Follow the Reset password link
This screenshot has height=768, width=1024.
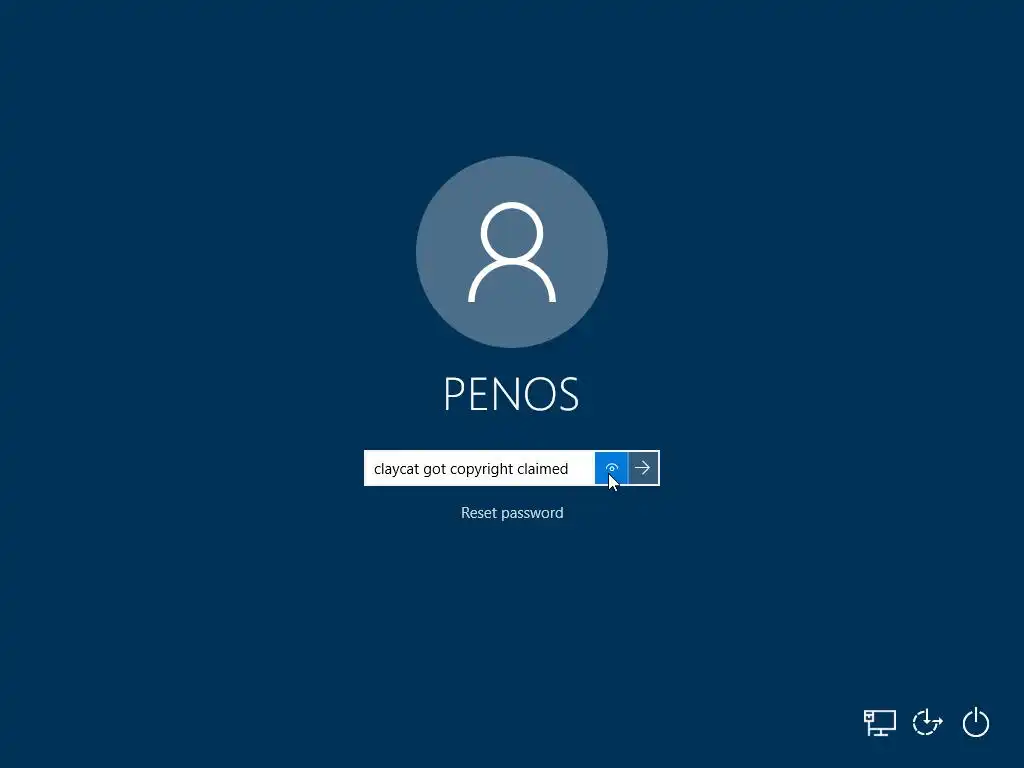tap(512, 513)
